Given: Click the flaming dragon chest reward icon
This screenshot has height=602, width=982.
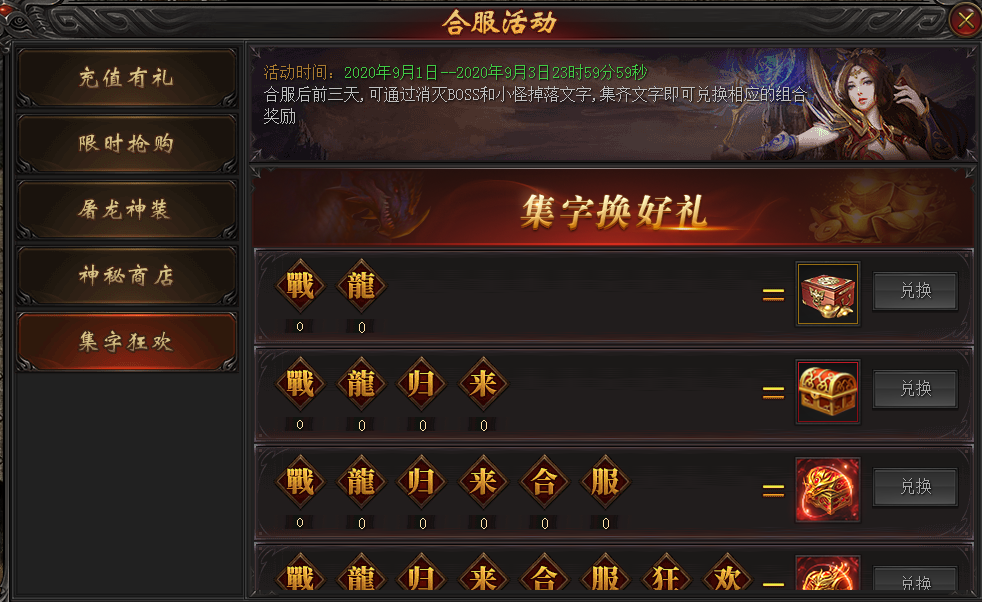Looking at the screenshot, I should [x=827, y=489].
